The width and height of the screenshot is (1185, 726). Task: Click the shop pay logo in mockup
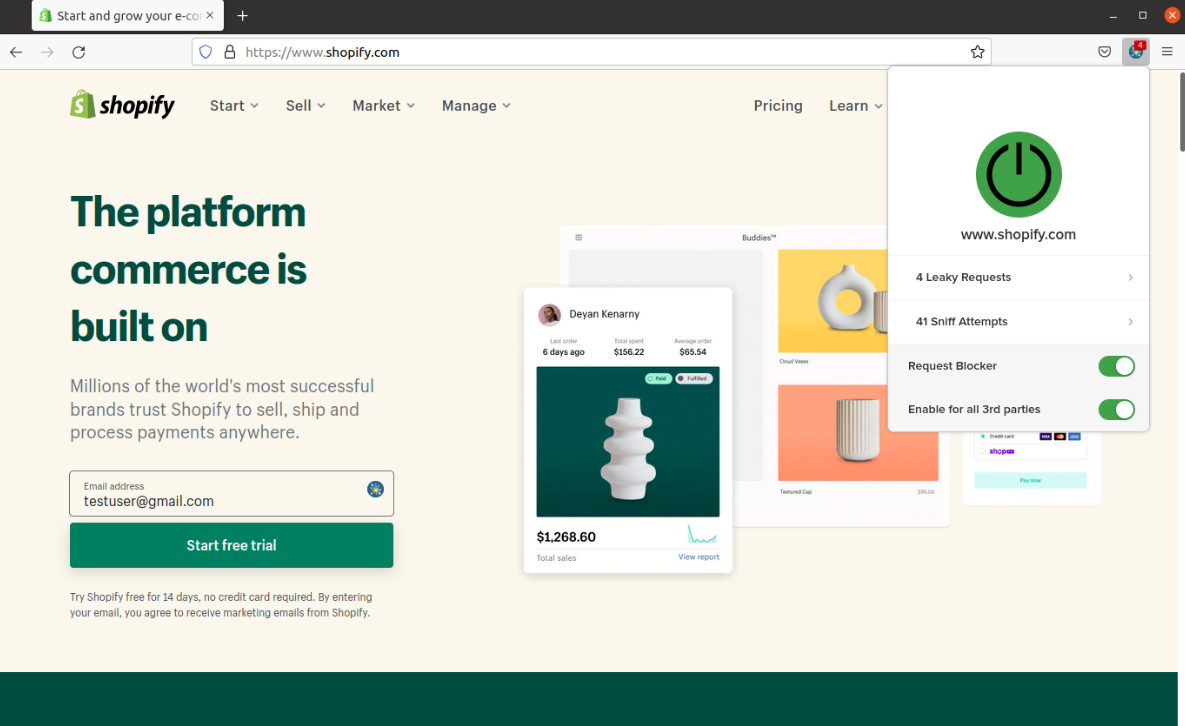pyautogui.click(x=1001, y=451)
